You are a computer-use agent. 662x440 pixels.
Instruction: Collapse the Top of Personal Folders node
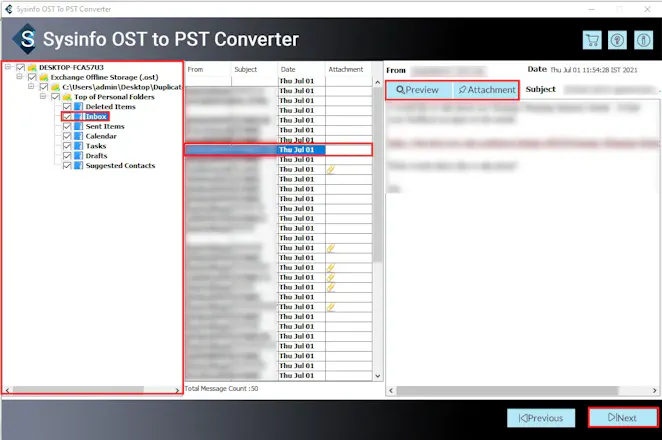43,96
